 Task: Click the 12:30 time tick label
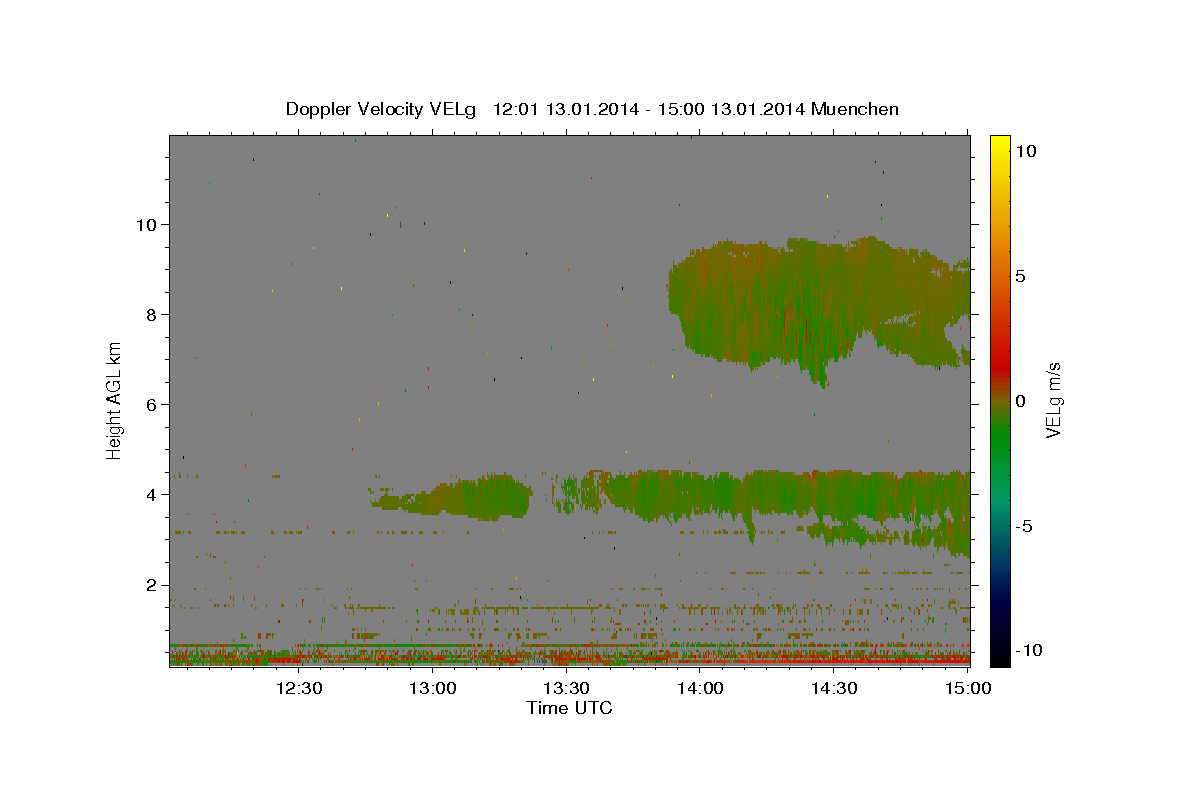point(299,688)
